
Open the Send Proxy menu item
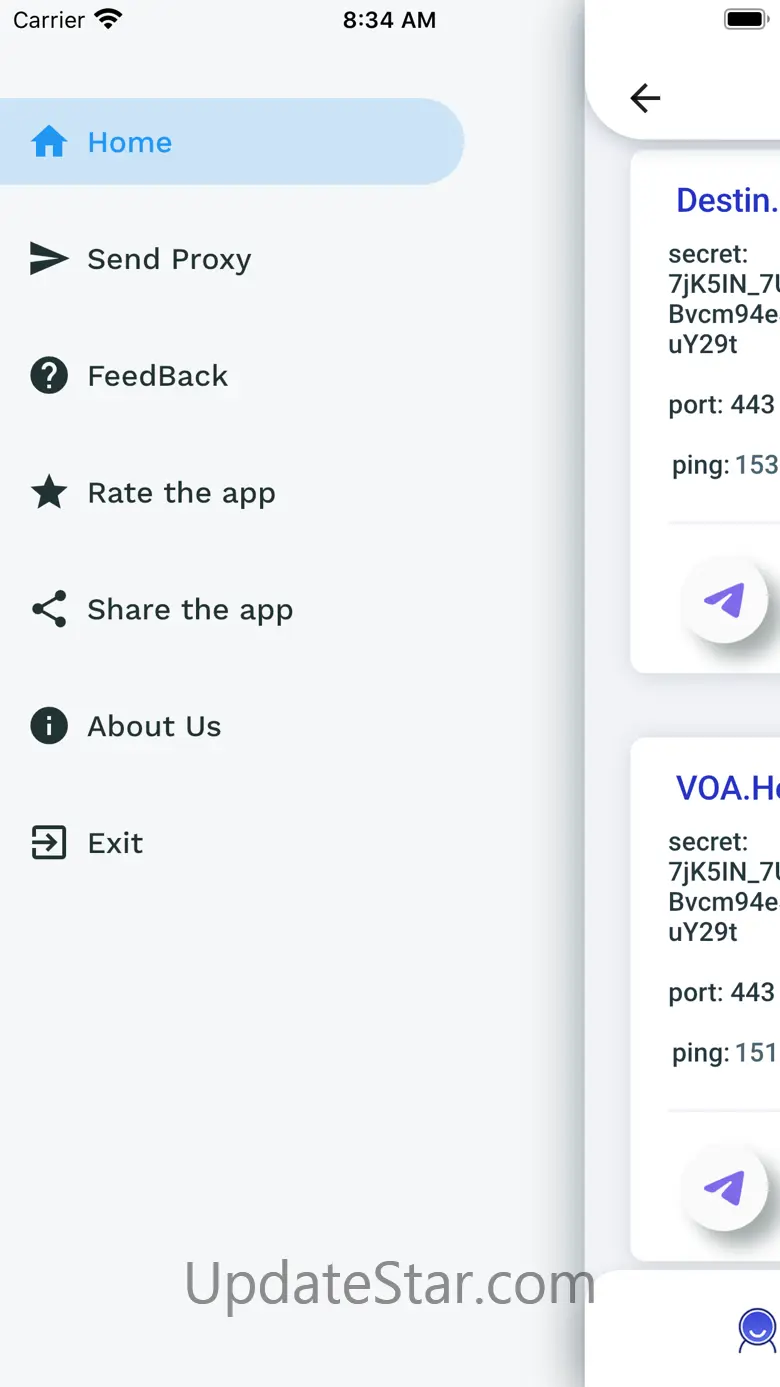[169, 259]
